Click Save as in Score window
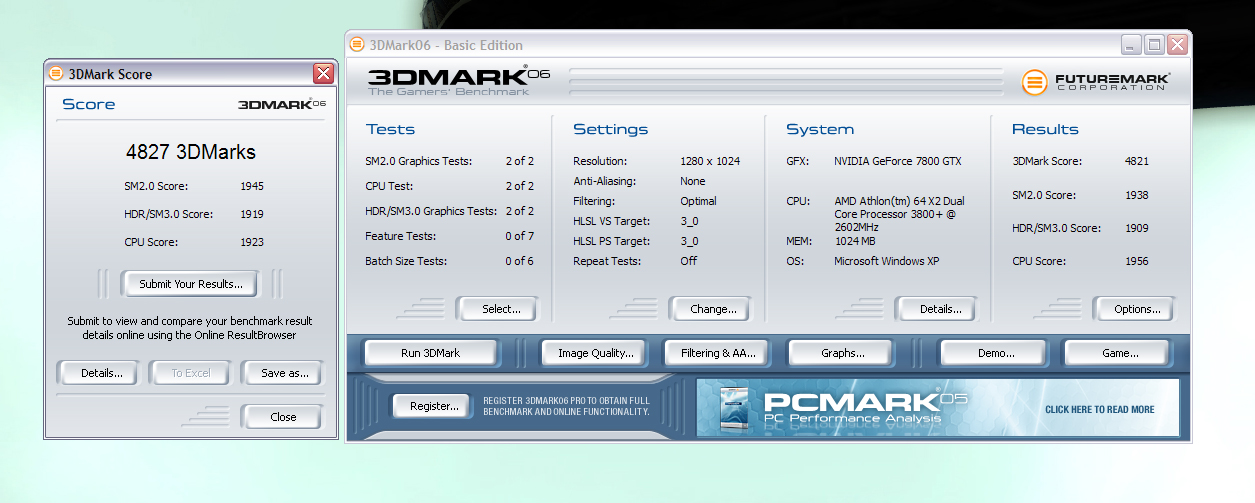This screenshot has height=503, width=1255. (284, 373)
